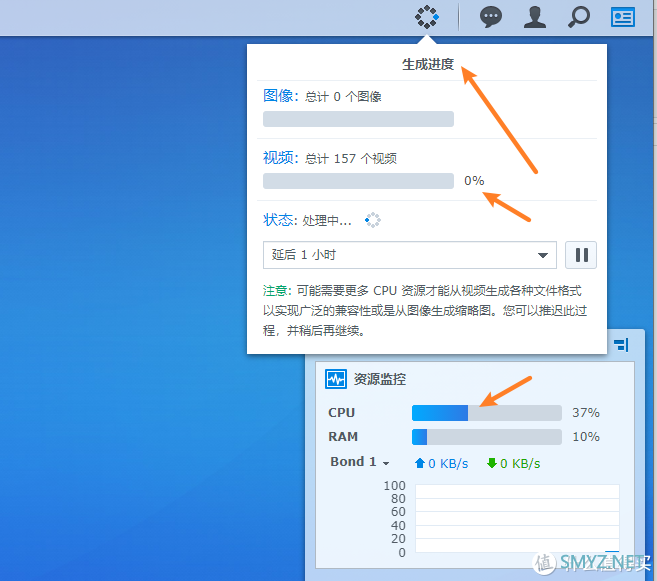Click the download speed 0 KB/s value

point(520,464)
